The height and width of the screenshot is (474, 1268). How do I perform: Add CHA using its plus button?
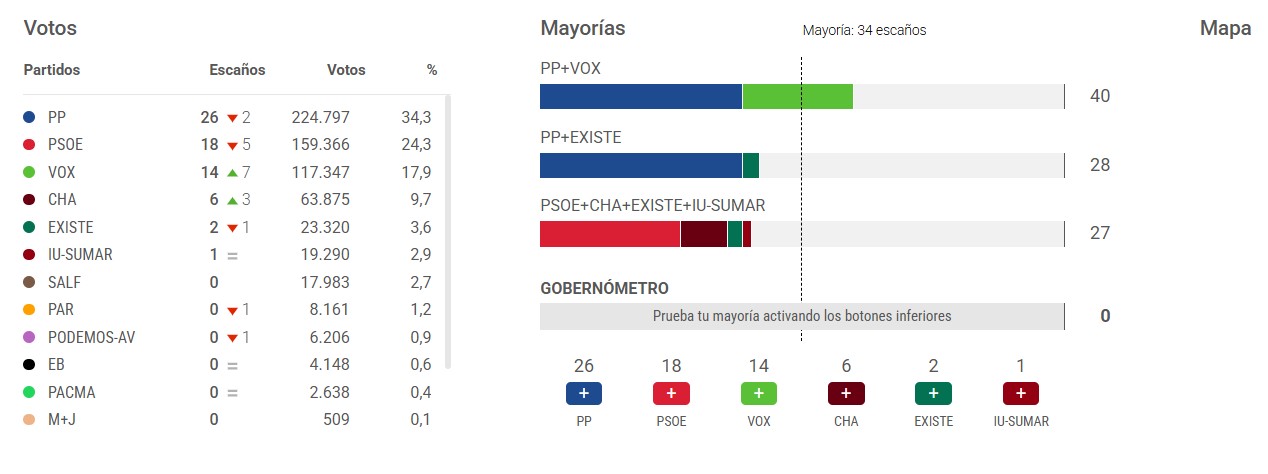845,393
